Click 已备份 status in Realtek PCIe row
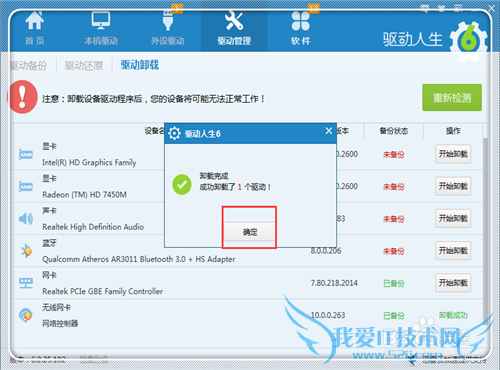The image size is (500, 370). (x=394, y=283)
